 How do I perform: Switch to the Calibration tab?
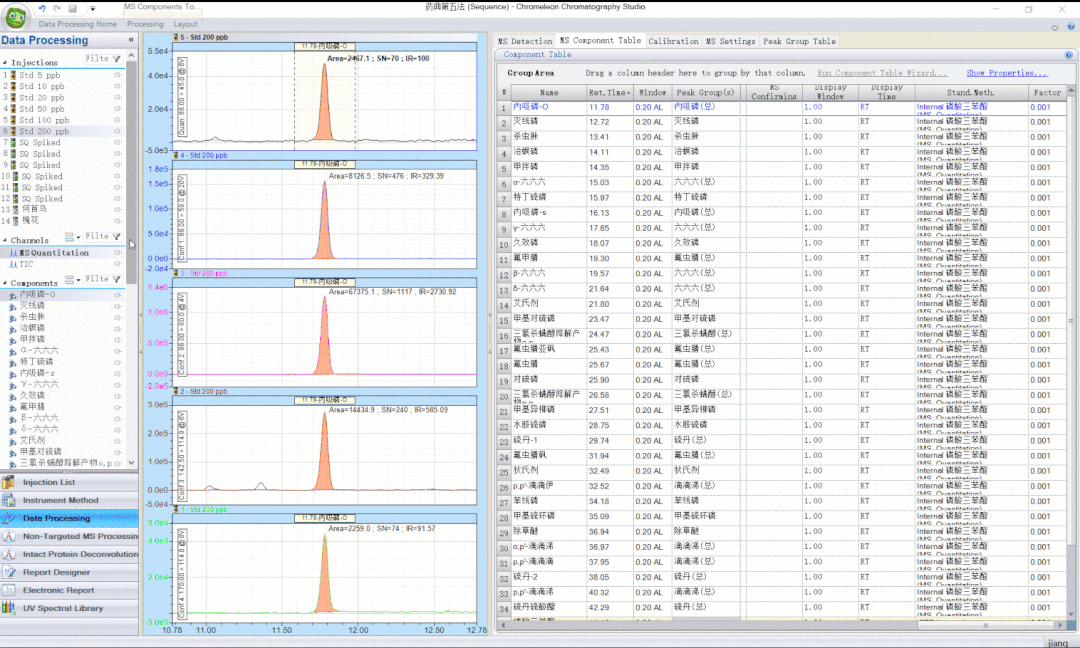(673, 41)
